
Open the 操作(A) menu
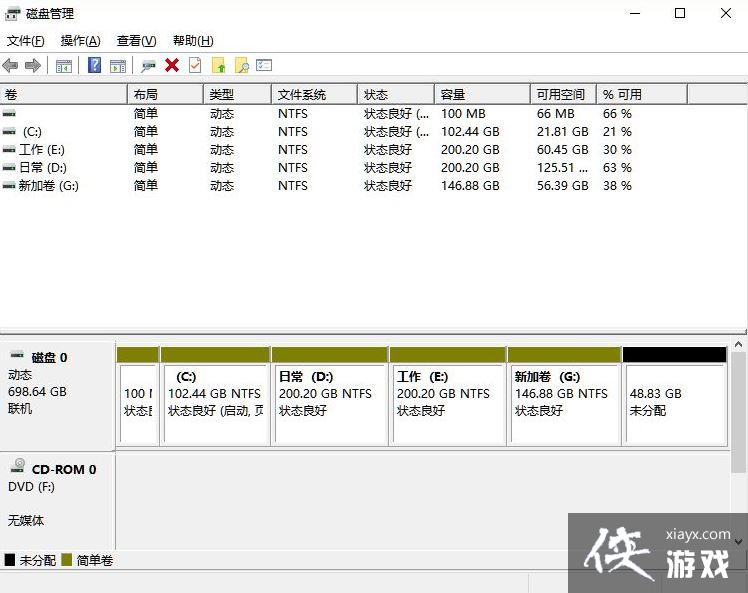coord(81,41)
